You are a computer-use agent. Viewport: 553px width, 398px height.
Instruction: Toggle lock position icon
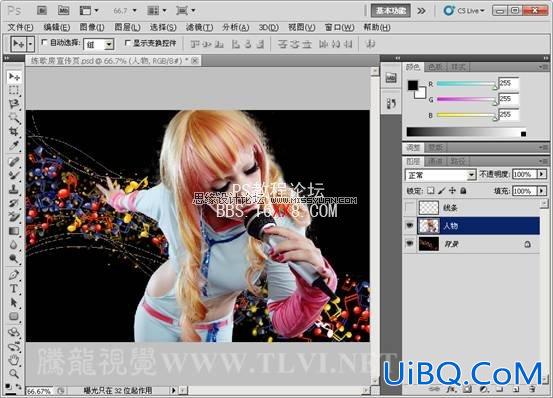click(452, 191)
